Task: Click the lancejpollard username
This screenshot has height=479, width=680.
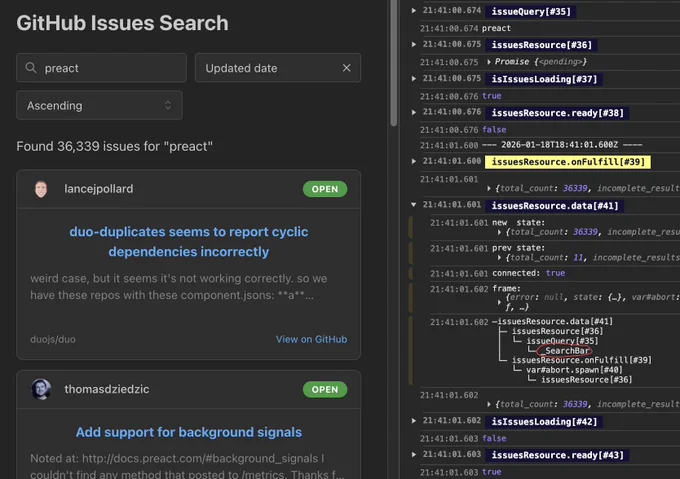Action: (x=99, y=189)
